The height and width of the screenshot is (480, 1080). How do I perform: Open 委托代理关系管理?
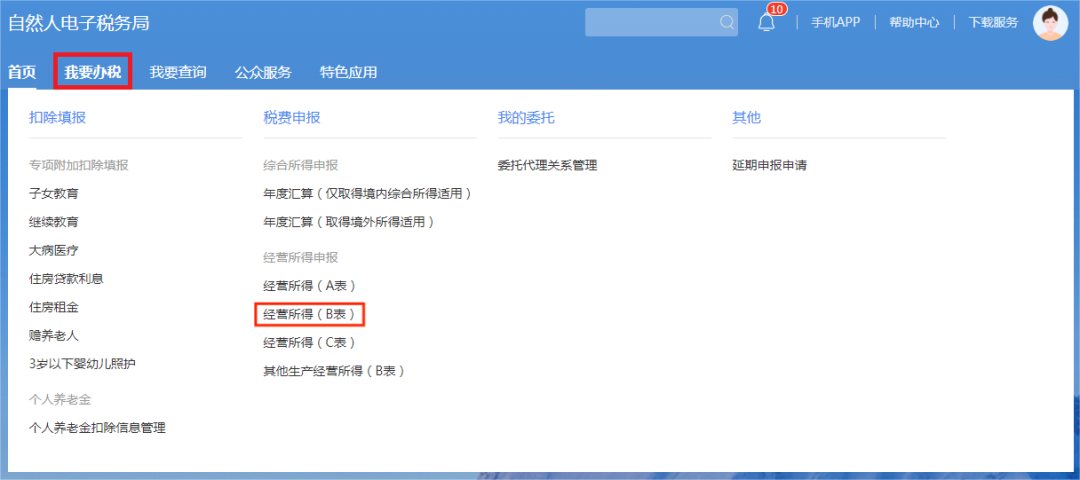(548, 165)
